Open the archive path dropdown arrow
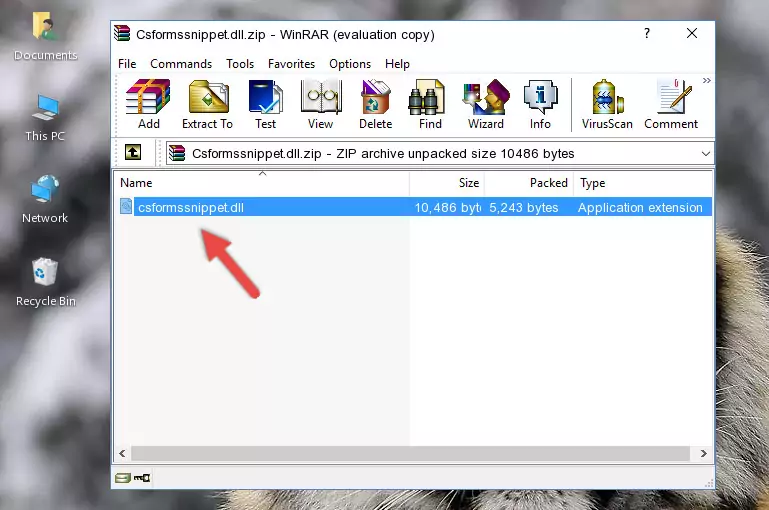 705,153
